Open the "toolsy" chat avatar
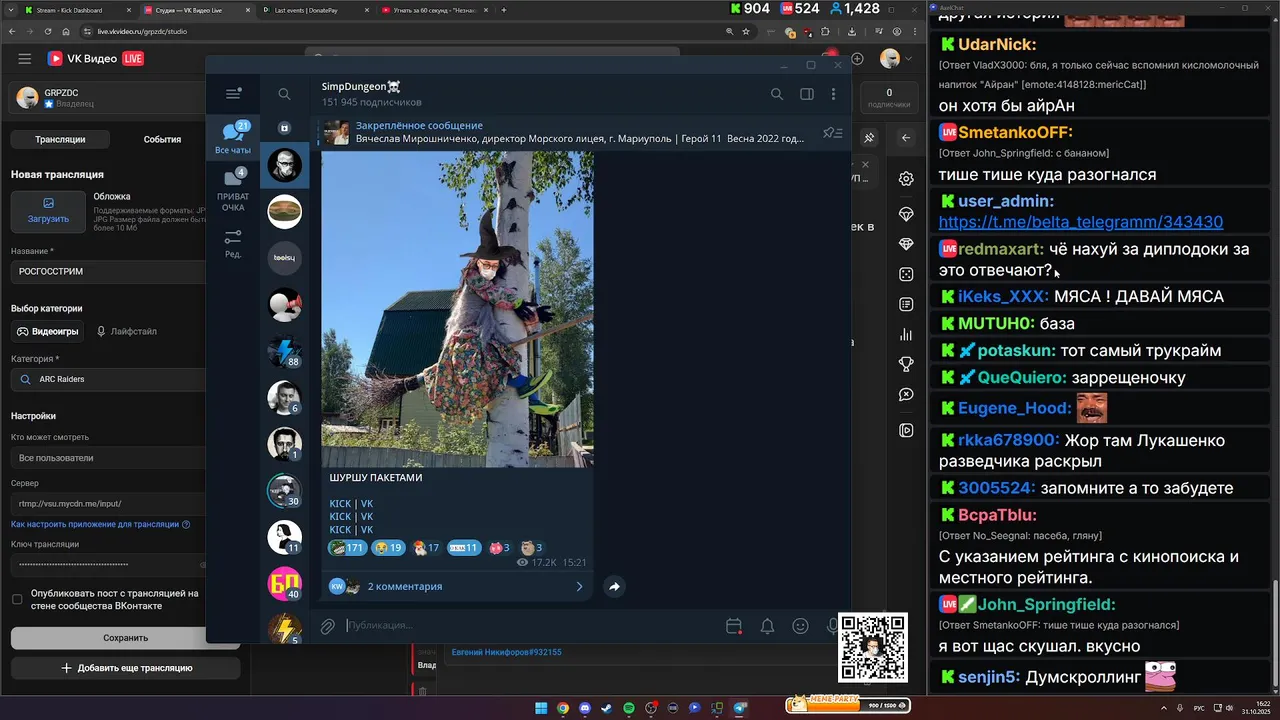 [x=284, y=258]
